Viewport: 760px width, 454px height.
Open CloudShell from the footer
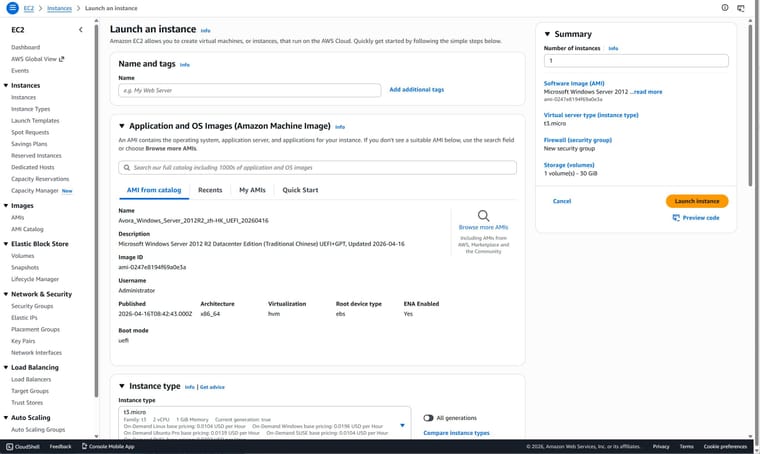[x=23, y=446]
